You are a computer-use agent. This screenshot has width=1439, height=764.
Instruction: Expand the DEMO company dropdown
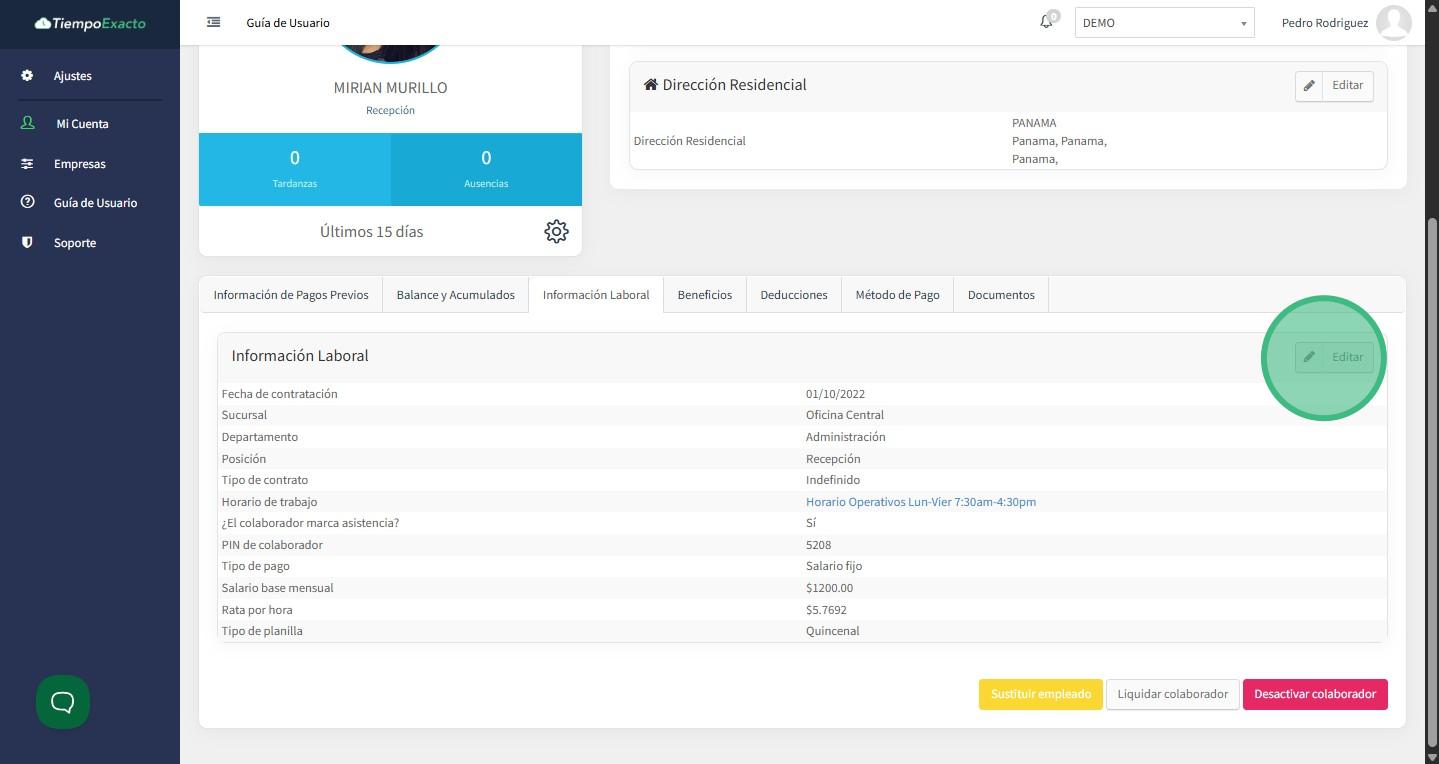pyautogui.click(x=1164, y=23)
